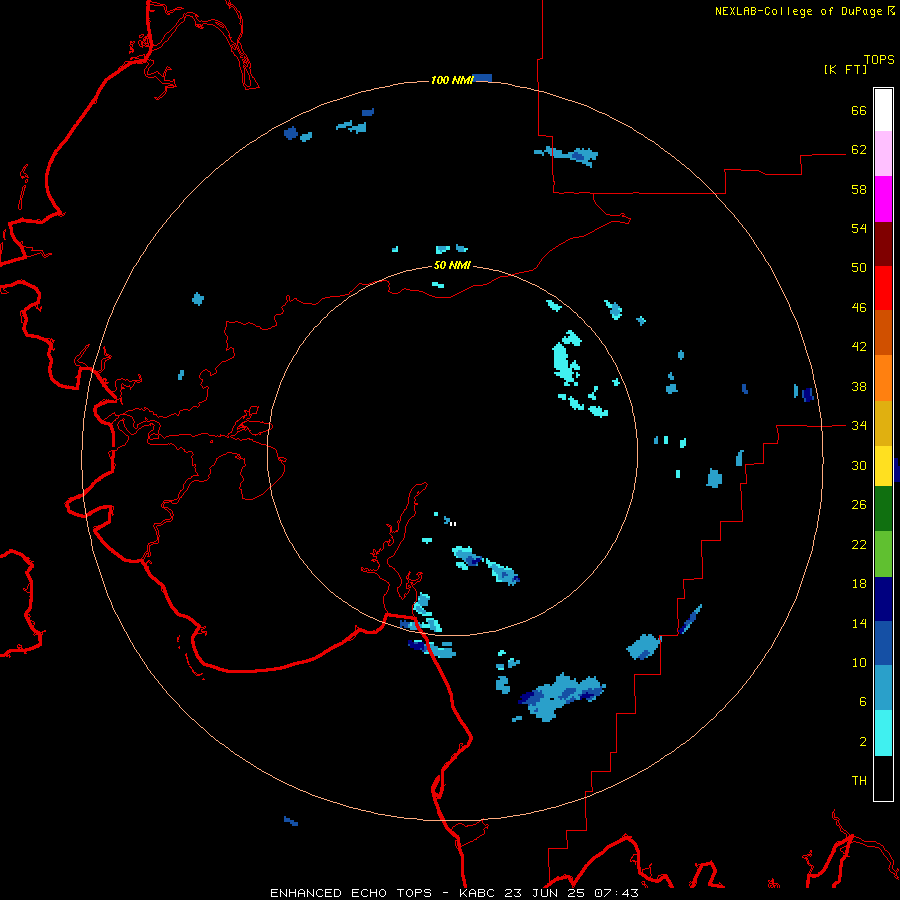The height and width of the screenshot is (900, 900).
Task: Click the '66' scale value
Action: tap(859, 110)
